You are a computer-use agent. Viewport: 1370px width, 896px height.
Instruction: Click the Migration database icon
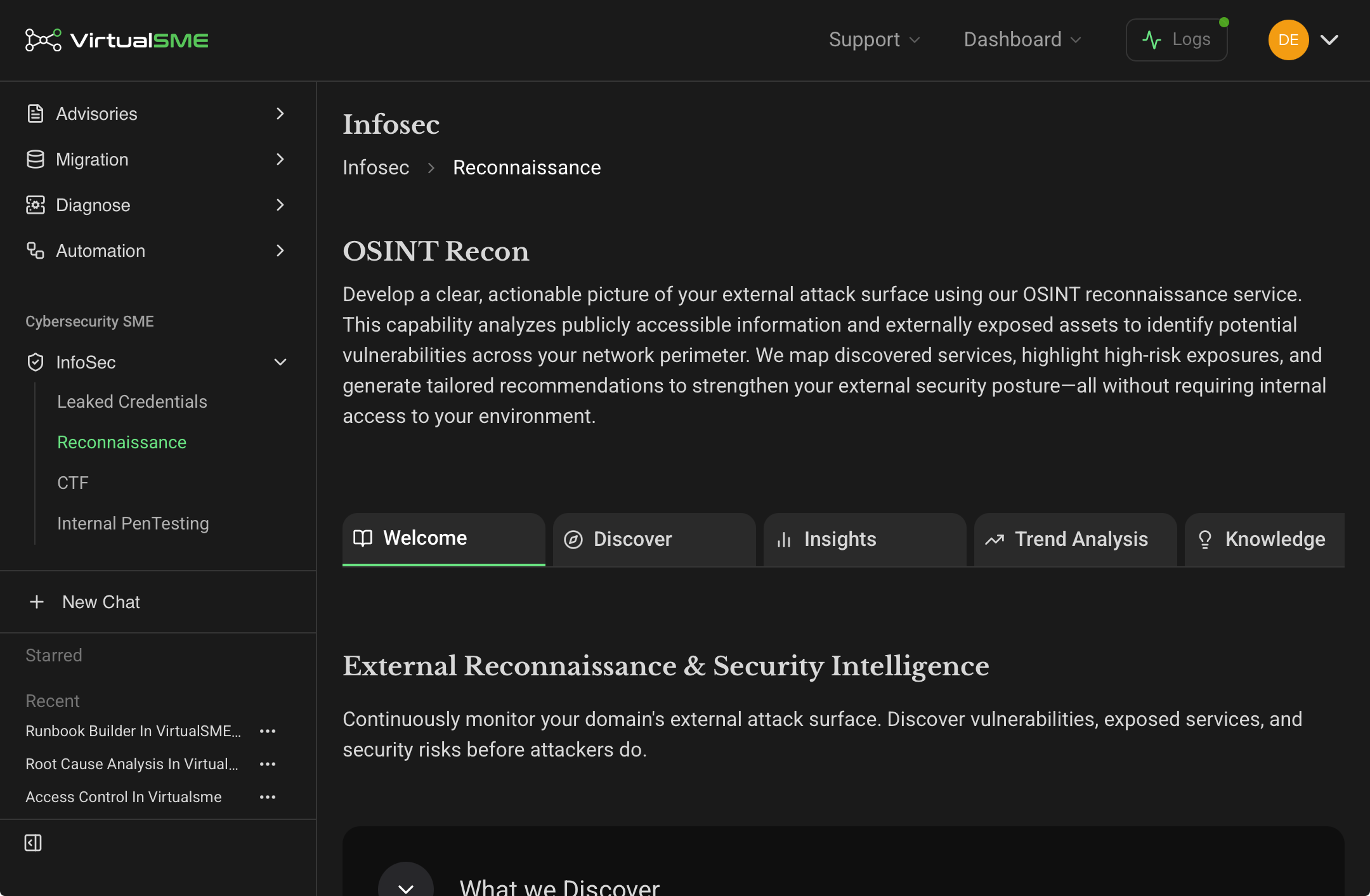[x=36, y=159]
